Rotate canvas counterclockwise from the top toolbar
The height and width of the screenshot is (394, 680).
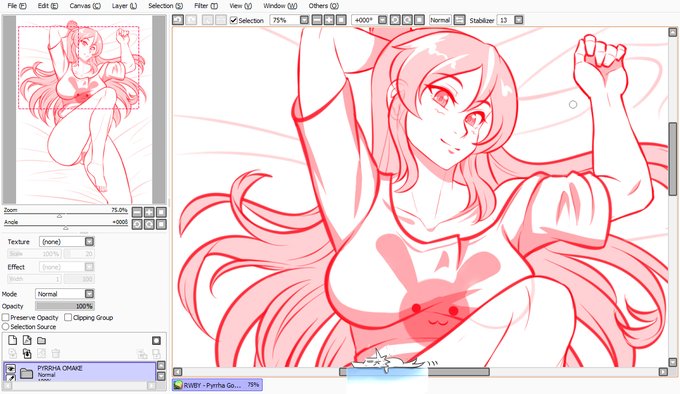pos(395,20)
